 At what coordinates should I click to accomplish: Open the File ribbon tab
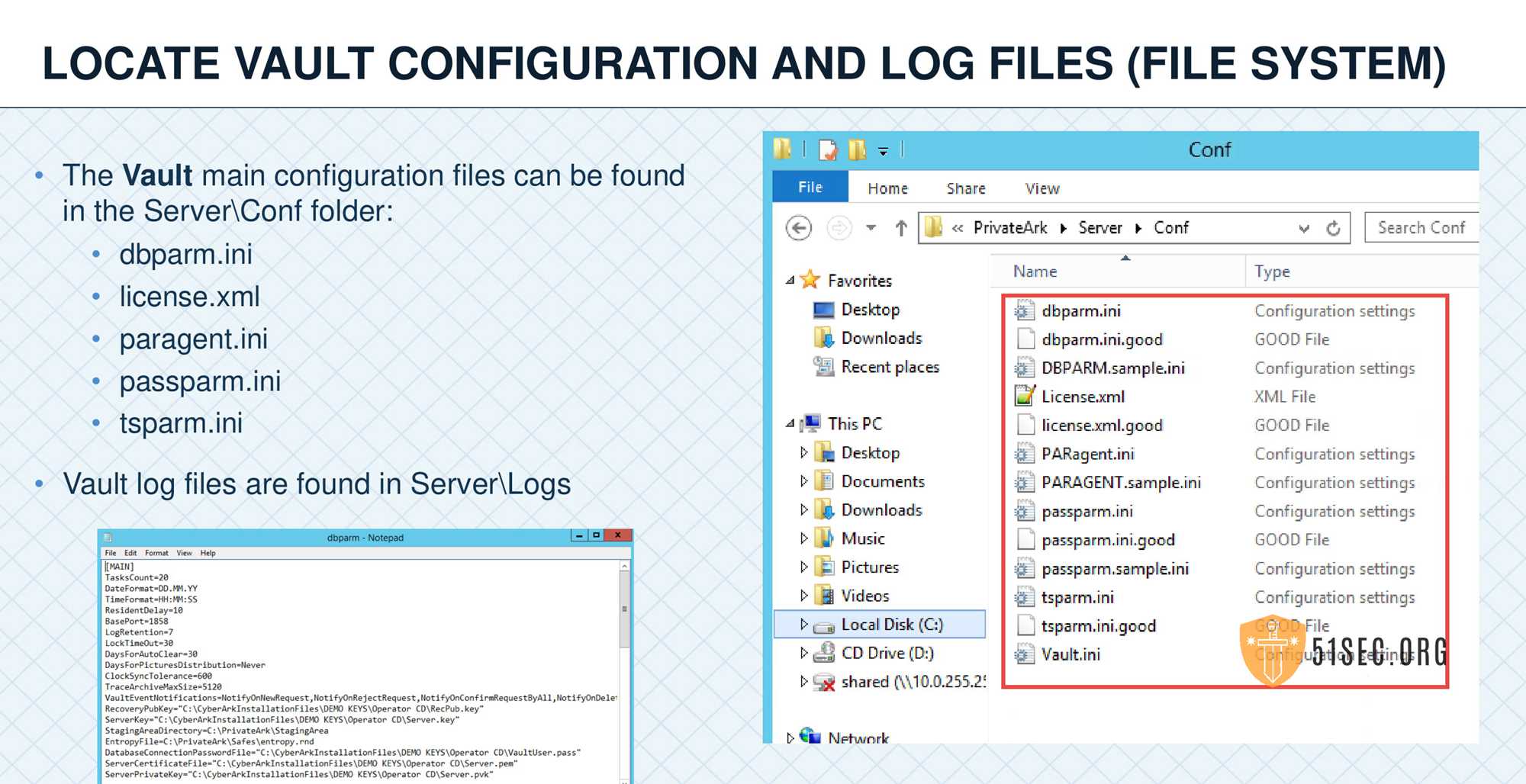[810, 187]
